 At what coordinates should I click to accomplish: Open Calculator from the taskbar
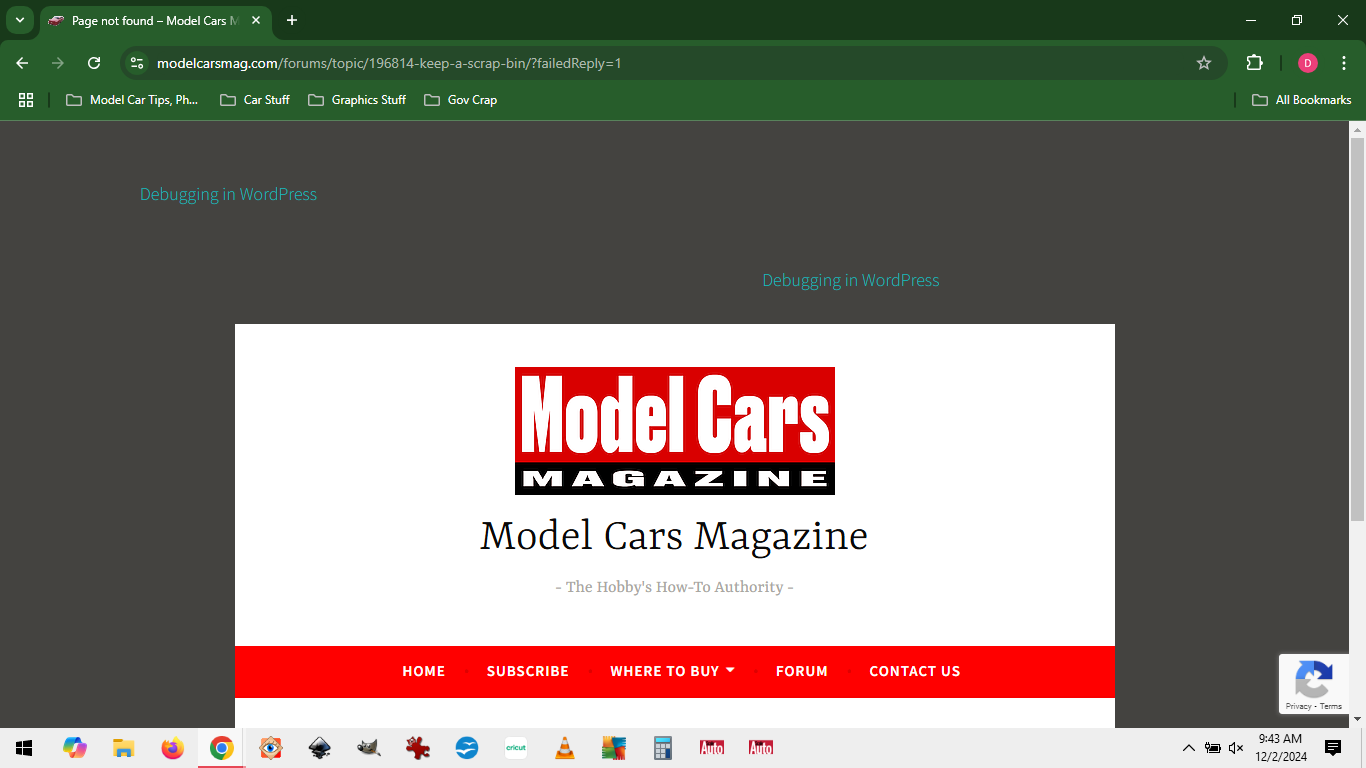pyautogui.click(x=662, y=748)
